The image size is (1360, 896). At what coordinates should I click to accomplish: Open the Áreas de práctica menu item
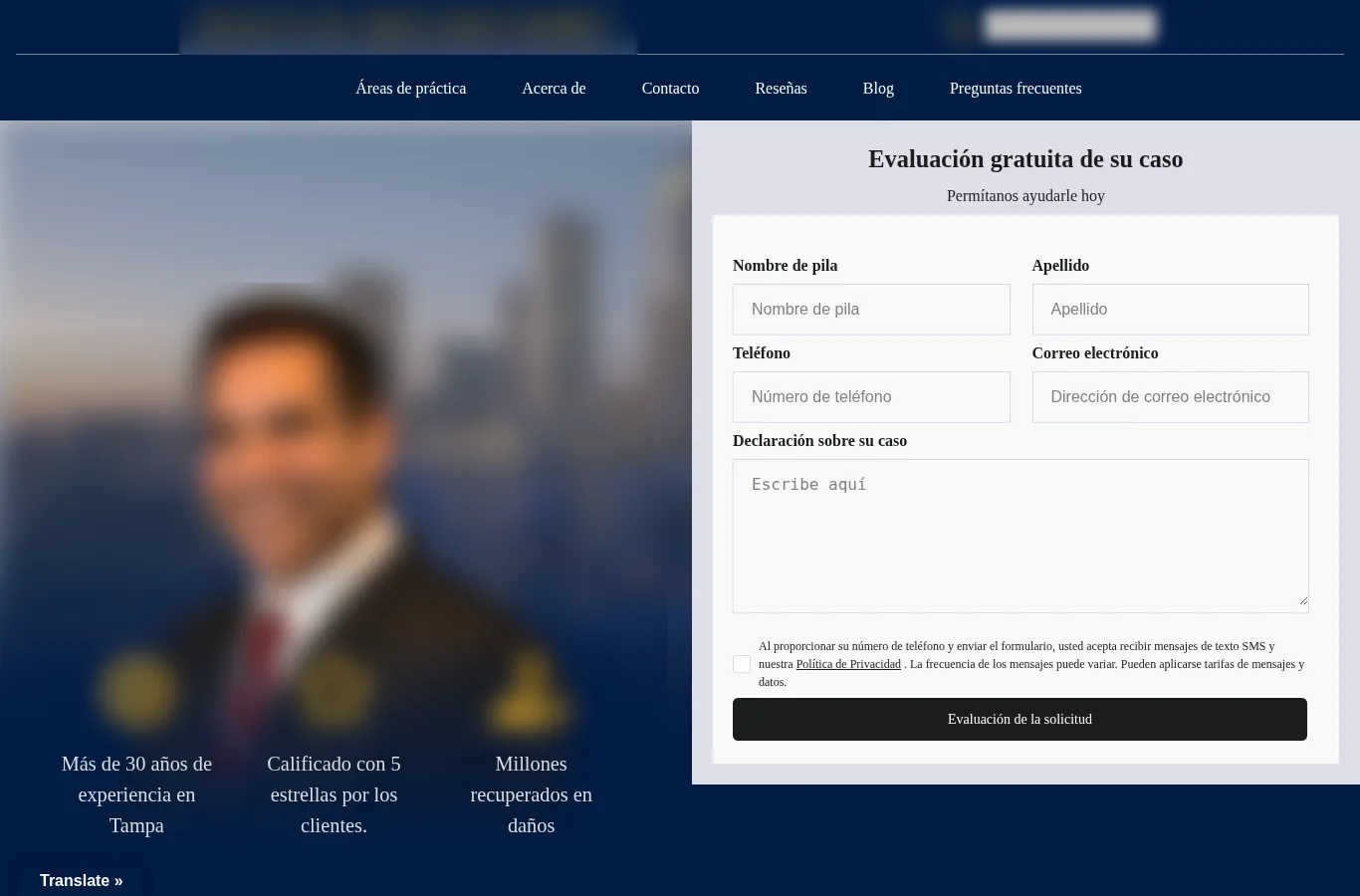coord(410,89)
